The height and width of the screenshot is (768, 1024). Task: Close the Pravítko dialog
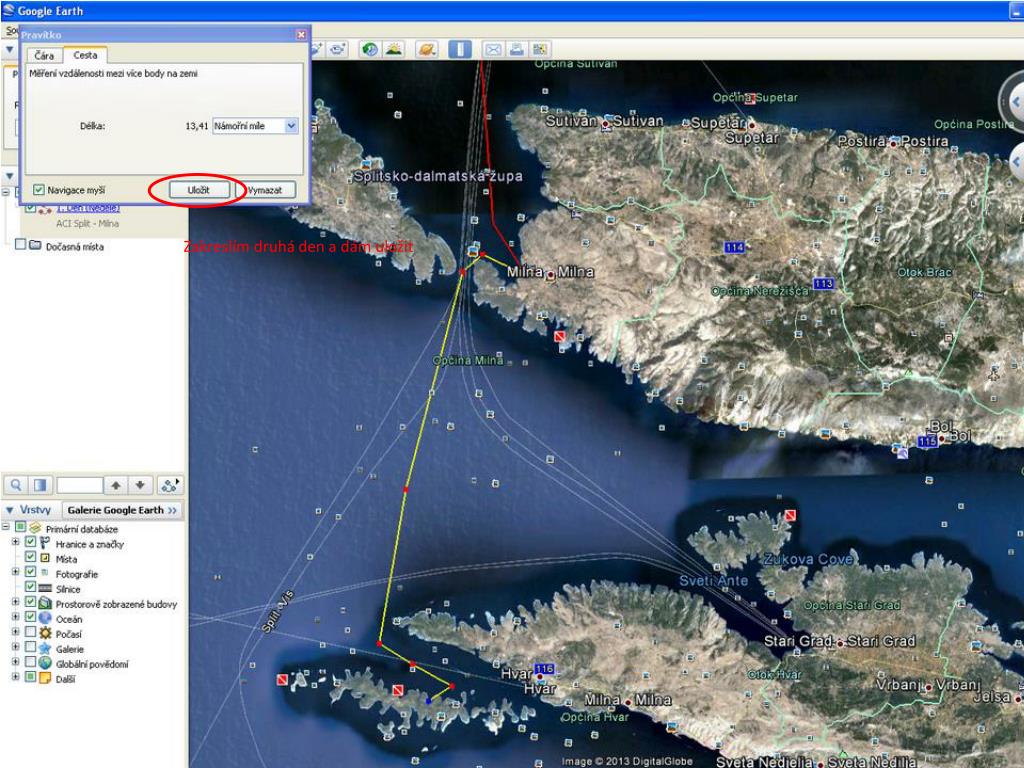click(x=301, y=35)
